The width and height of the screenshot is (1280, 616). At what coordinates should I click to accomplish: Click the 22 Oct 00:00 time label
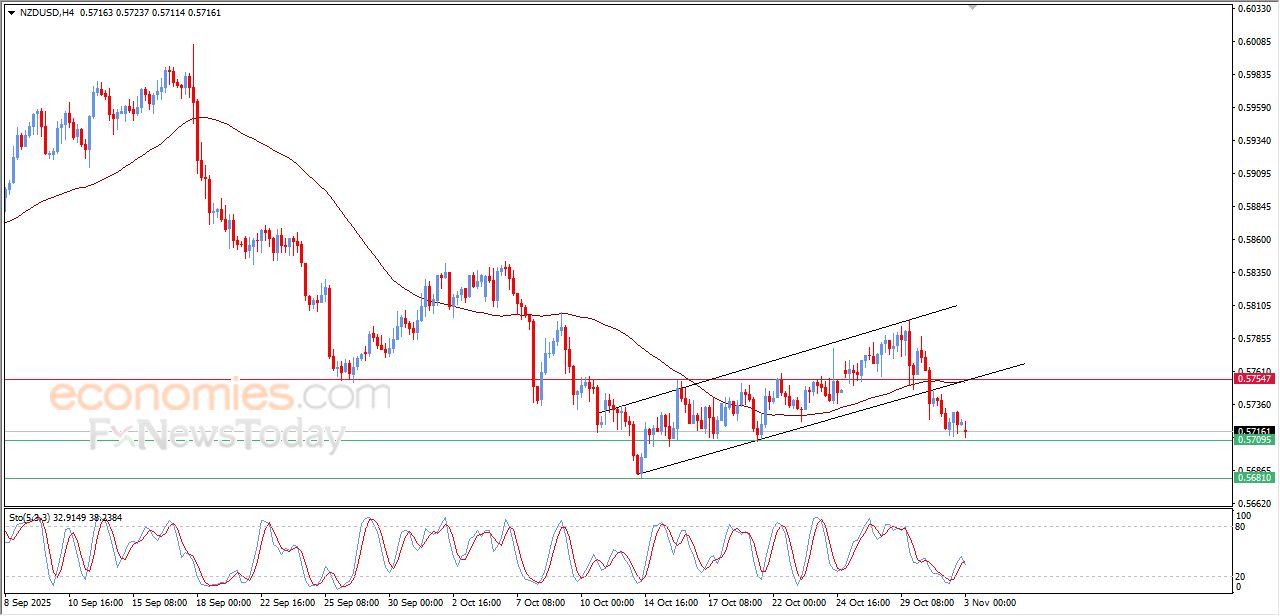797,604
